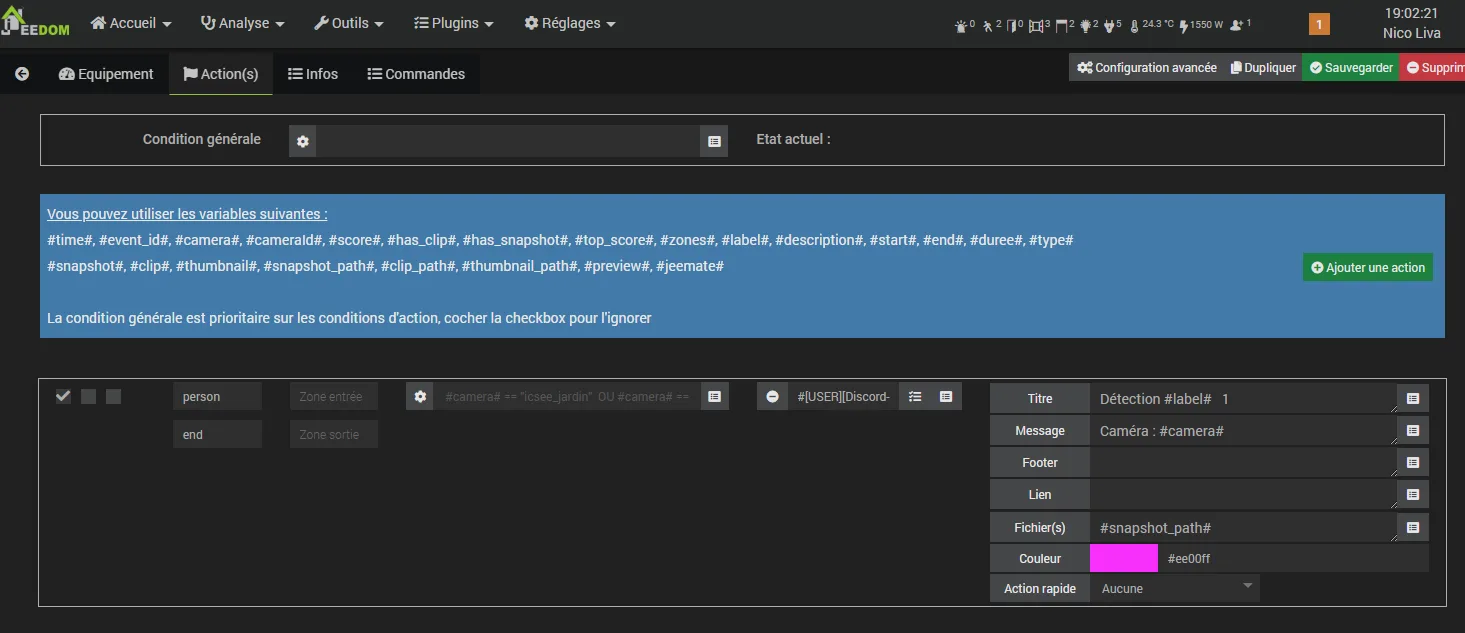Click the empty Footer field
Screen dimensions: 1465x633
pyautogui.click(x=1243, y=463)
